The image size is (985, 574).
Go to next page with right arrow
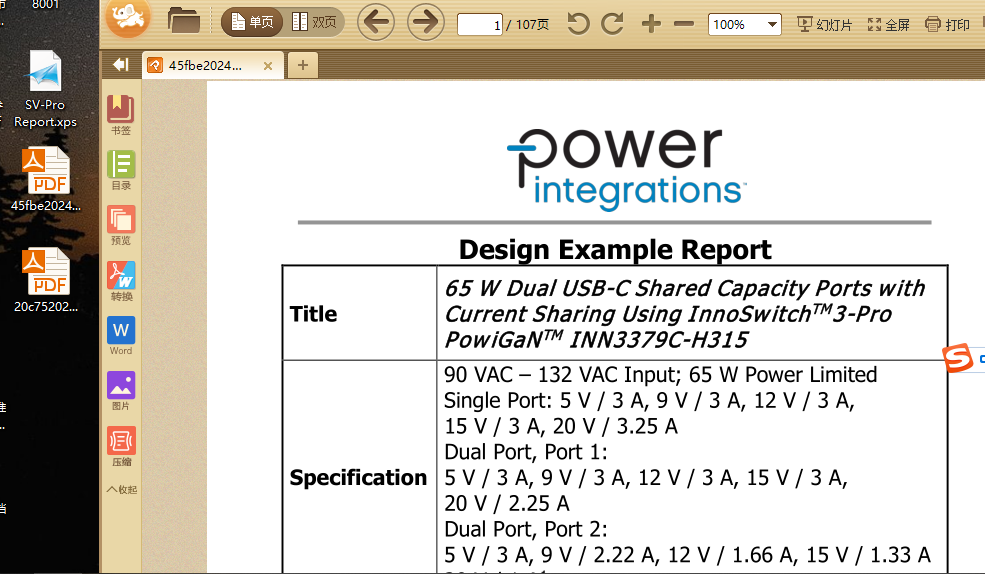point(426,23)
